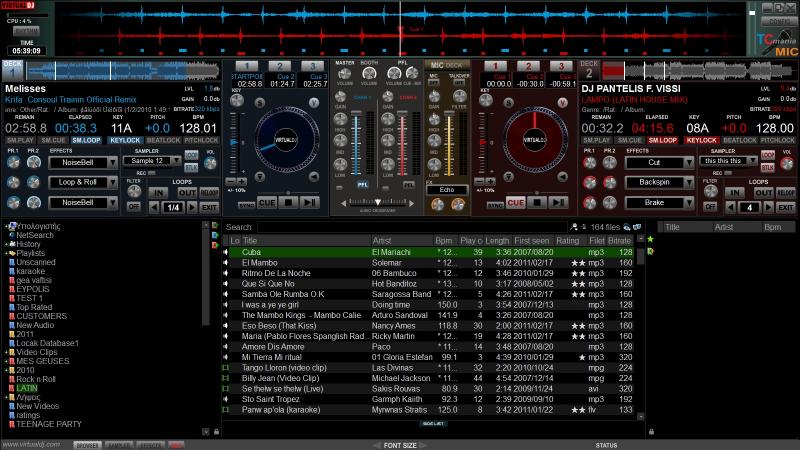The width and height of the screenshot is (800, 450).
Task: Open the Cut effect dropdown on deck 2
Action: pyautogui.click(x=689, y=163)
